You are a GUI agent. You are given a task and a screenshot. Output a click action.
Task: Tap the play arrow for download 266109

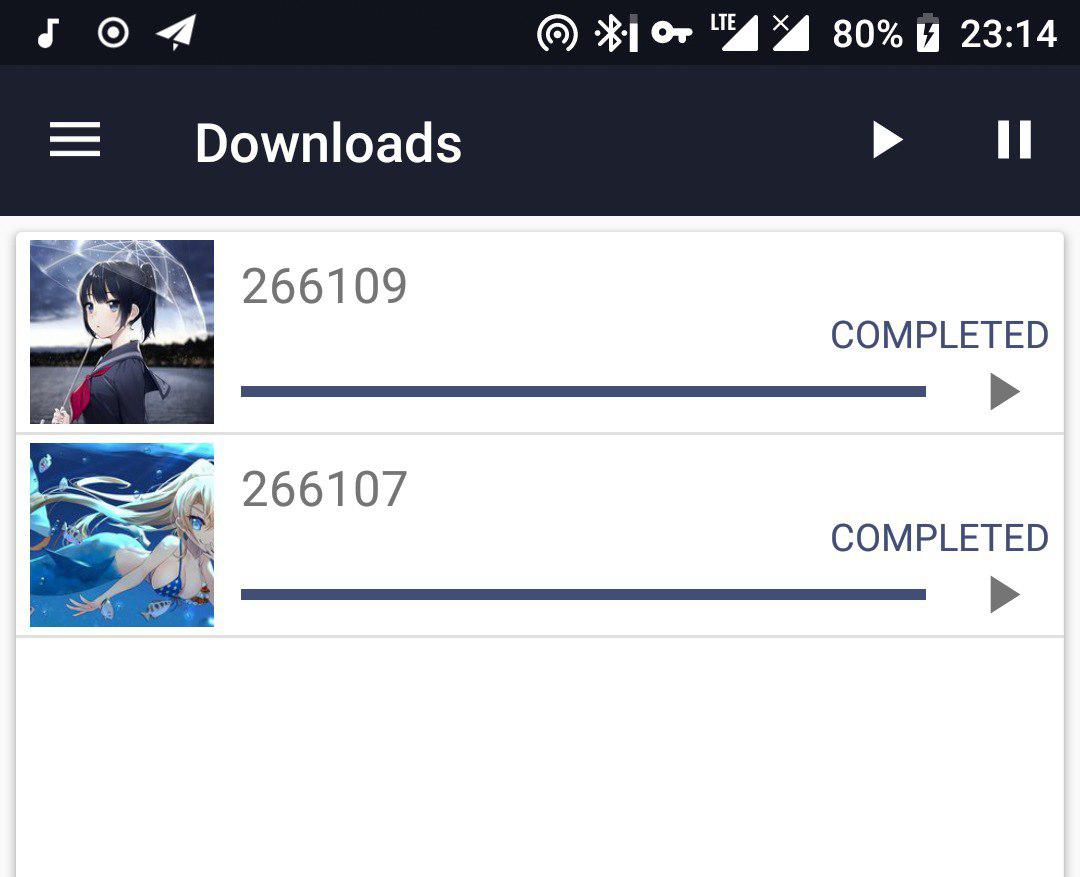[x=1004, y=391]
